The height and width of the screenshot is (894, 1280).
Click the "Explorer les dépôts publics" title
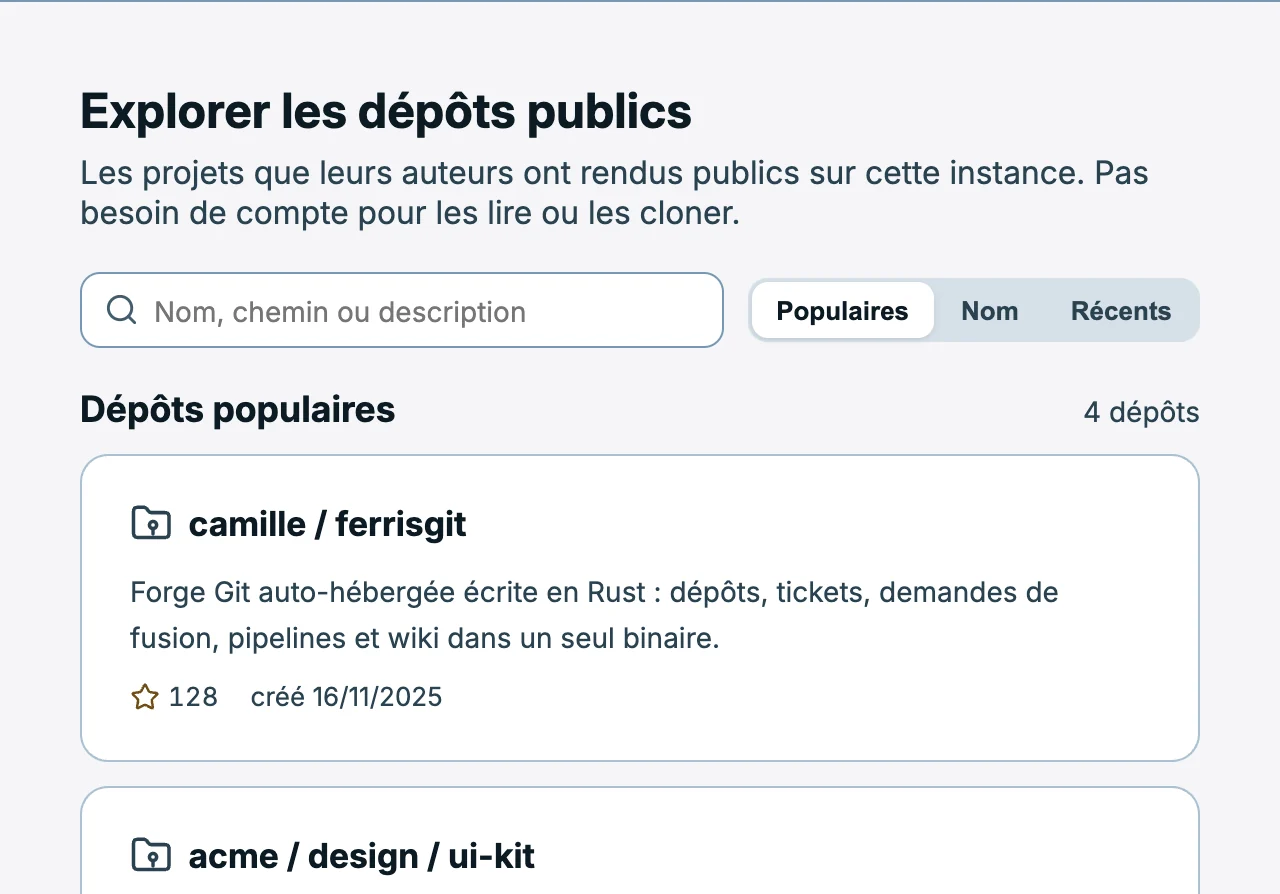386,111
